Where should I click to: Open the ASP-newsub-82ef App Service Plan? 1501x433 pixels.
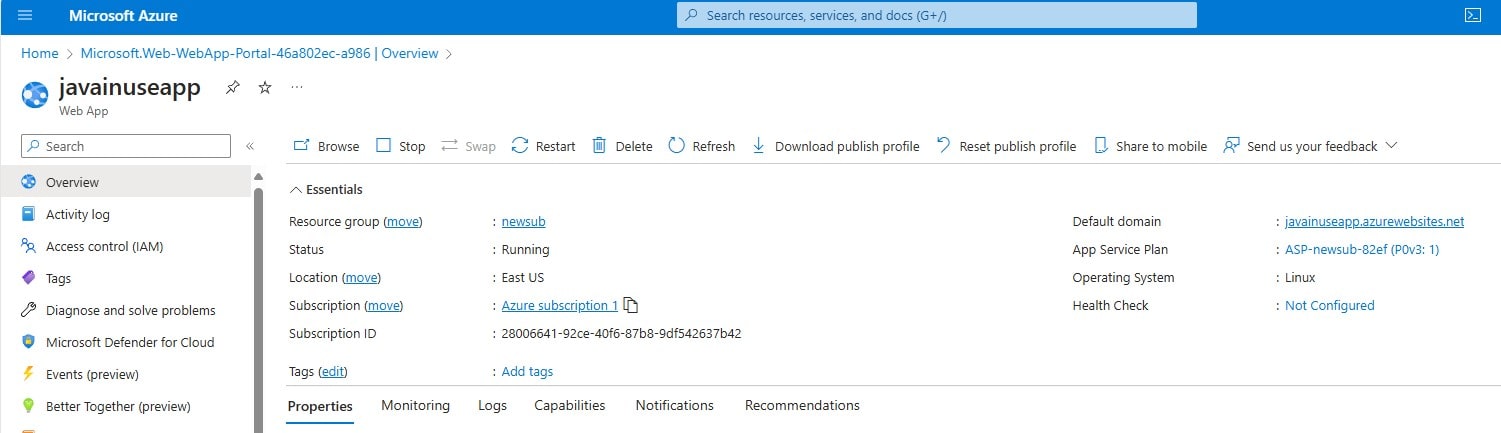pos(1362,250)
